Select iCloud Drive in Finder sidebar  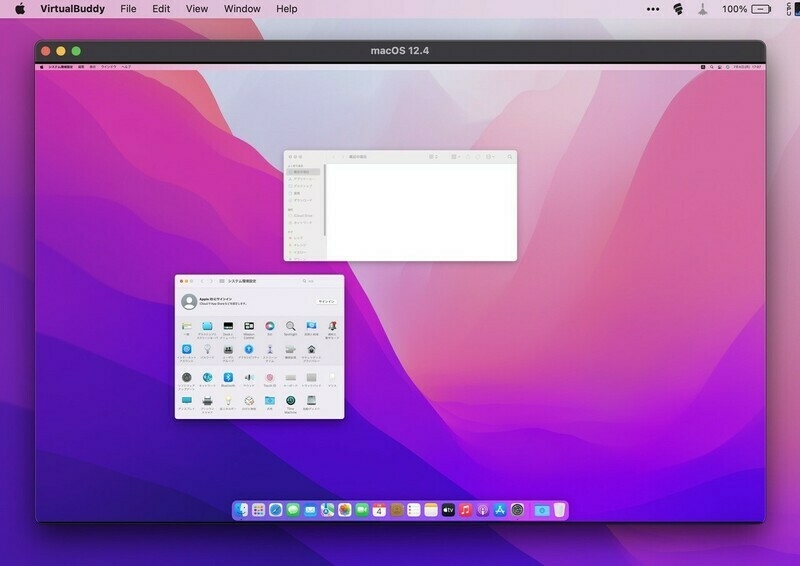303,215
